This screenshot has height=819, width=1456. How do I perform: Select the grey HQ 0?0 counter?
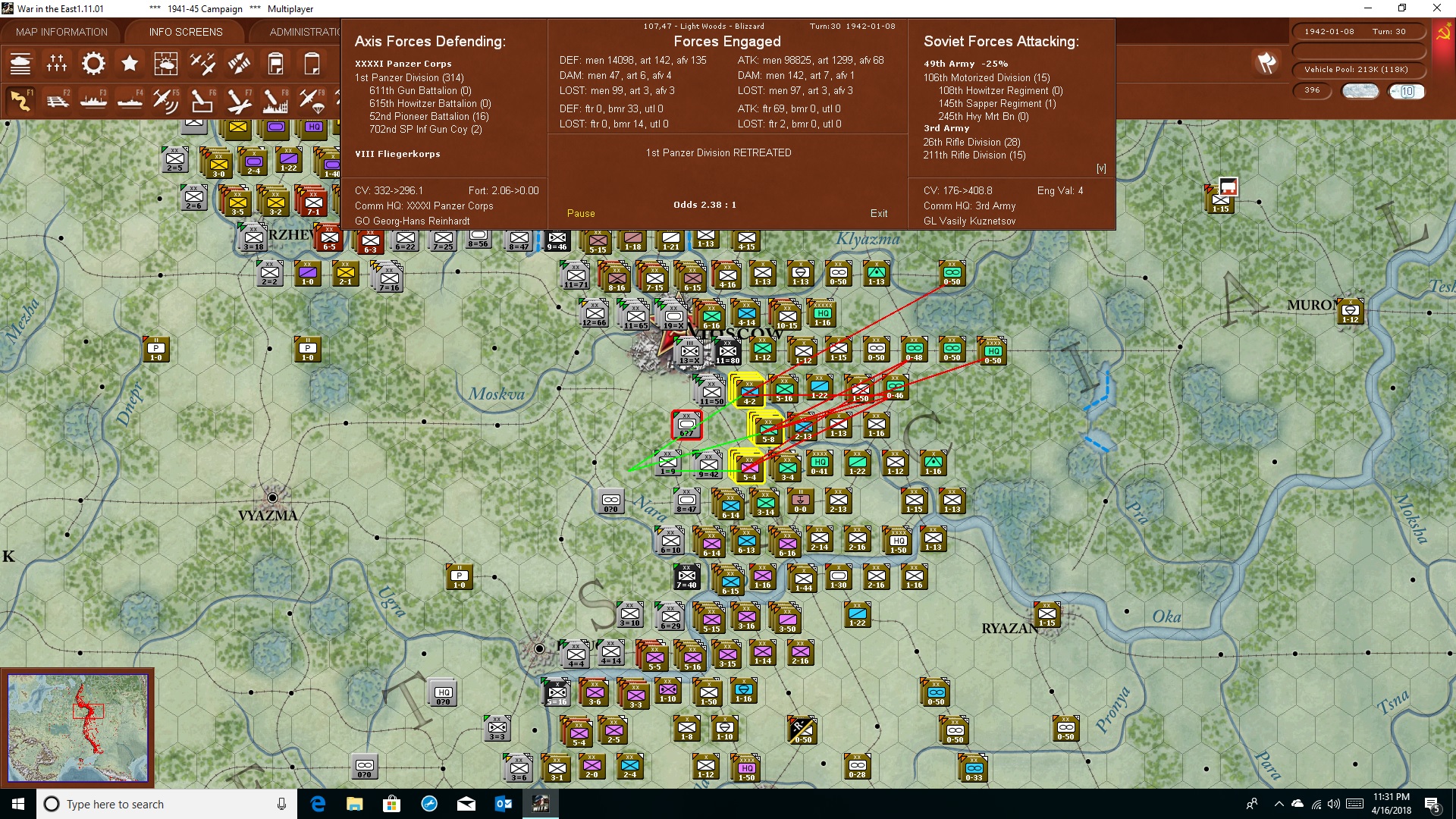444,693
